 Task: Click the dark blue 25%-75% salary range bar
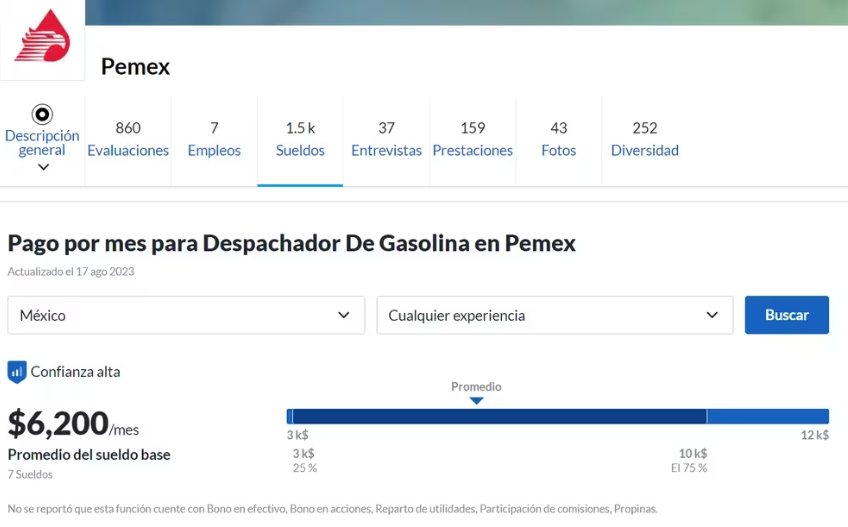pos(499,416)
